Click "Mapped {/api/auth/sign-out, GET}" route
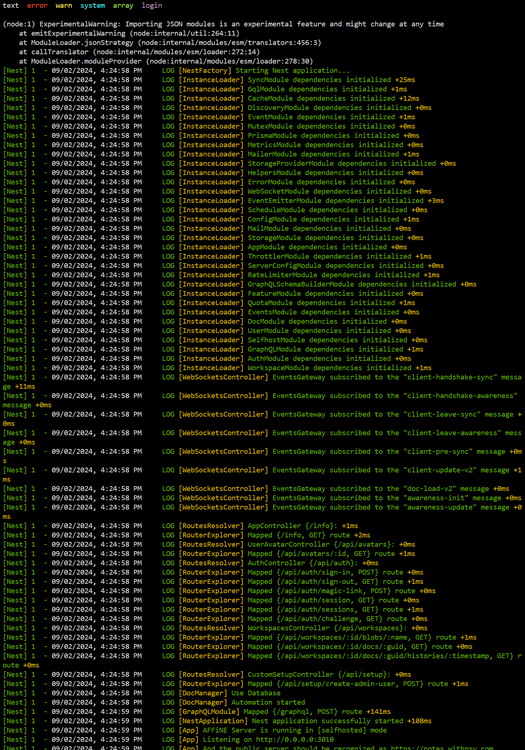The image size is (525, 750). point(335,582)
